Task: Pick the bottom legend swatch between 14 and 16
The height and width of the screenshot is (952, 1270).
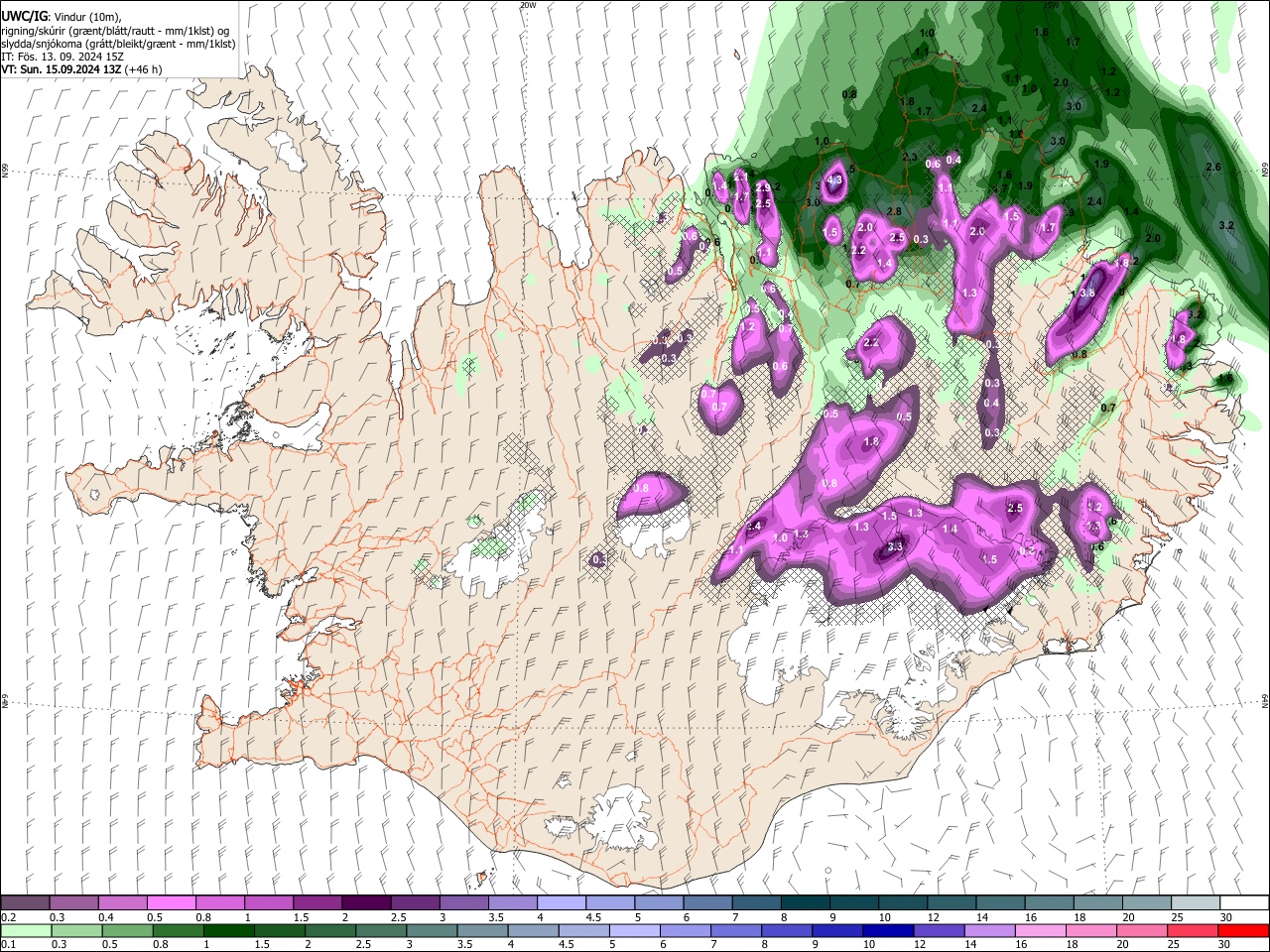Action: point(991,930)
